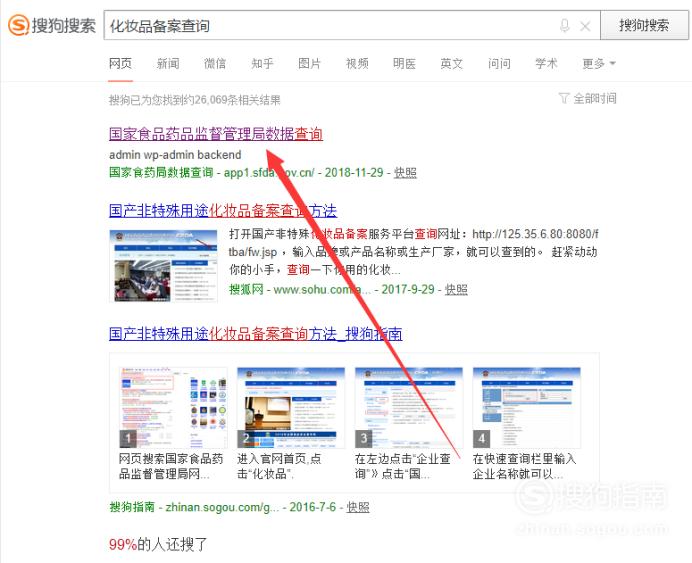Switch to the 新闻 tab
Viewport: 692px width, 563px height.
tap(168, 64)
